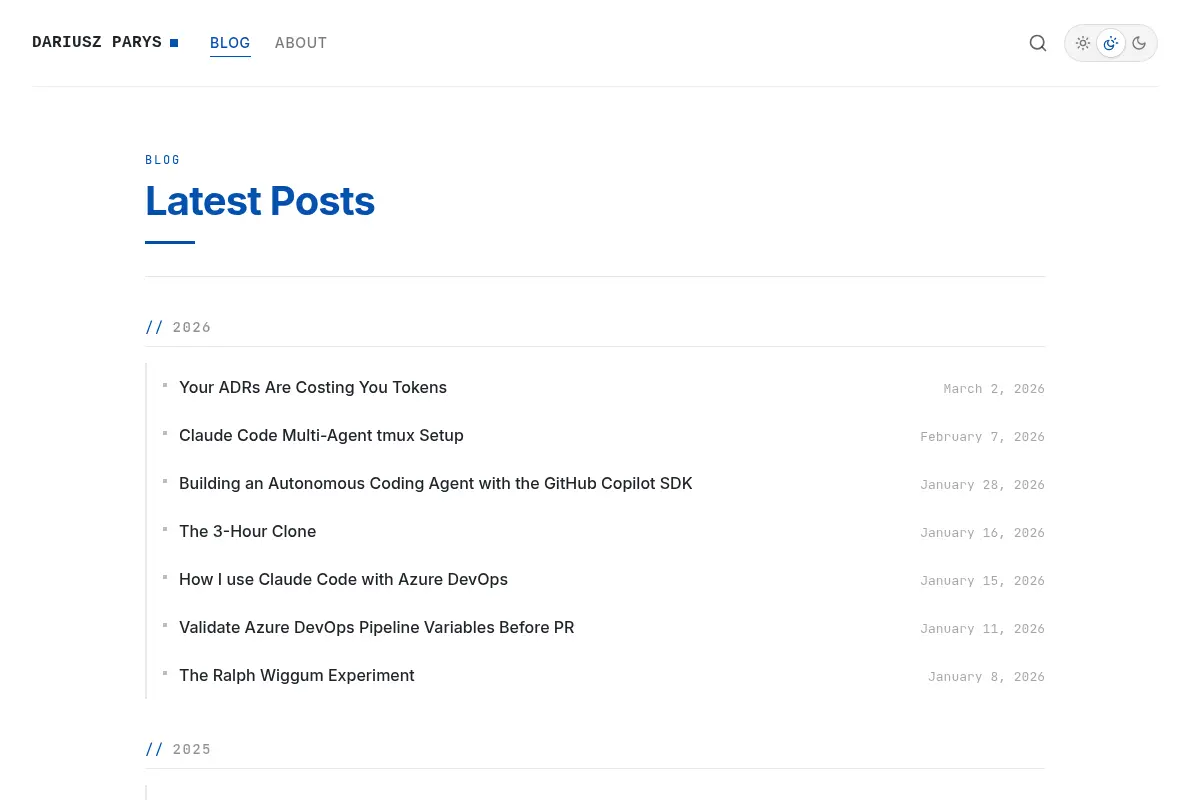
Task: Open Claude Code Multi-Agent tmux Setup post
Action: point(321,435)
